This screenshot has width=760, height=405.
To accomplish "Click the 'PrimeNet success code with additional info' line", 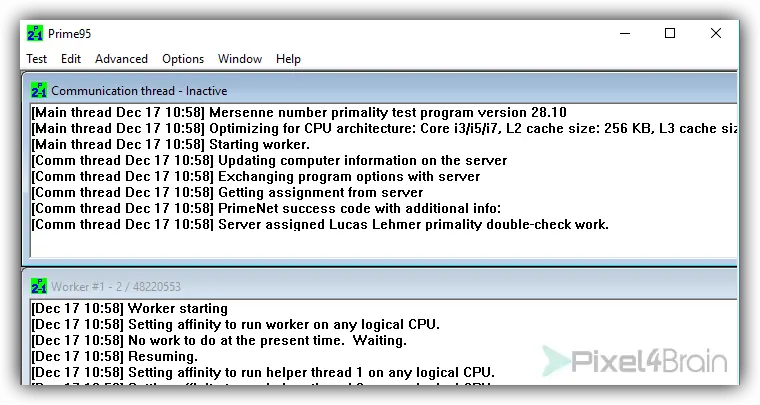I will coord(266,208).
